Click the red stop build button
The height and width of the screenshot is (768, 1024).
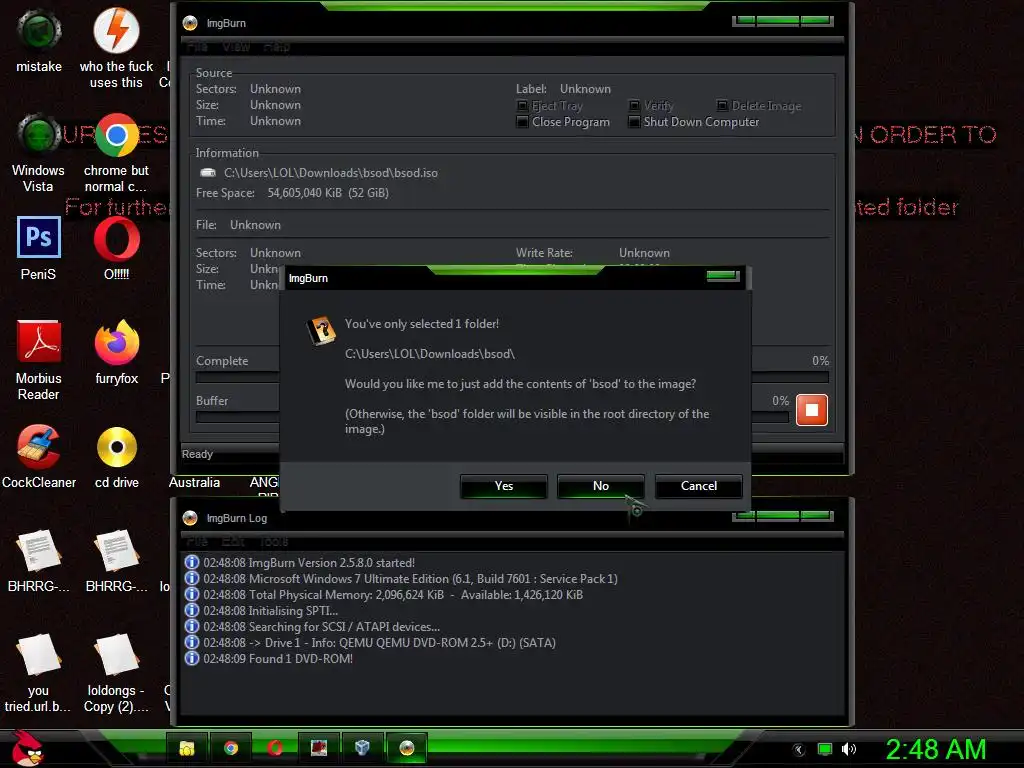coord(812,409)
